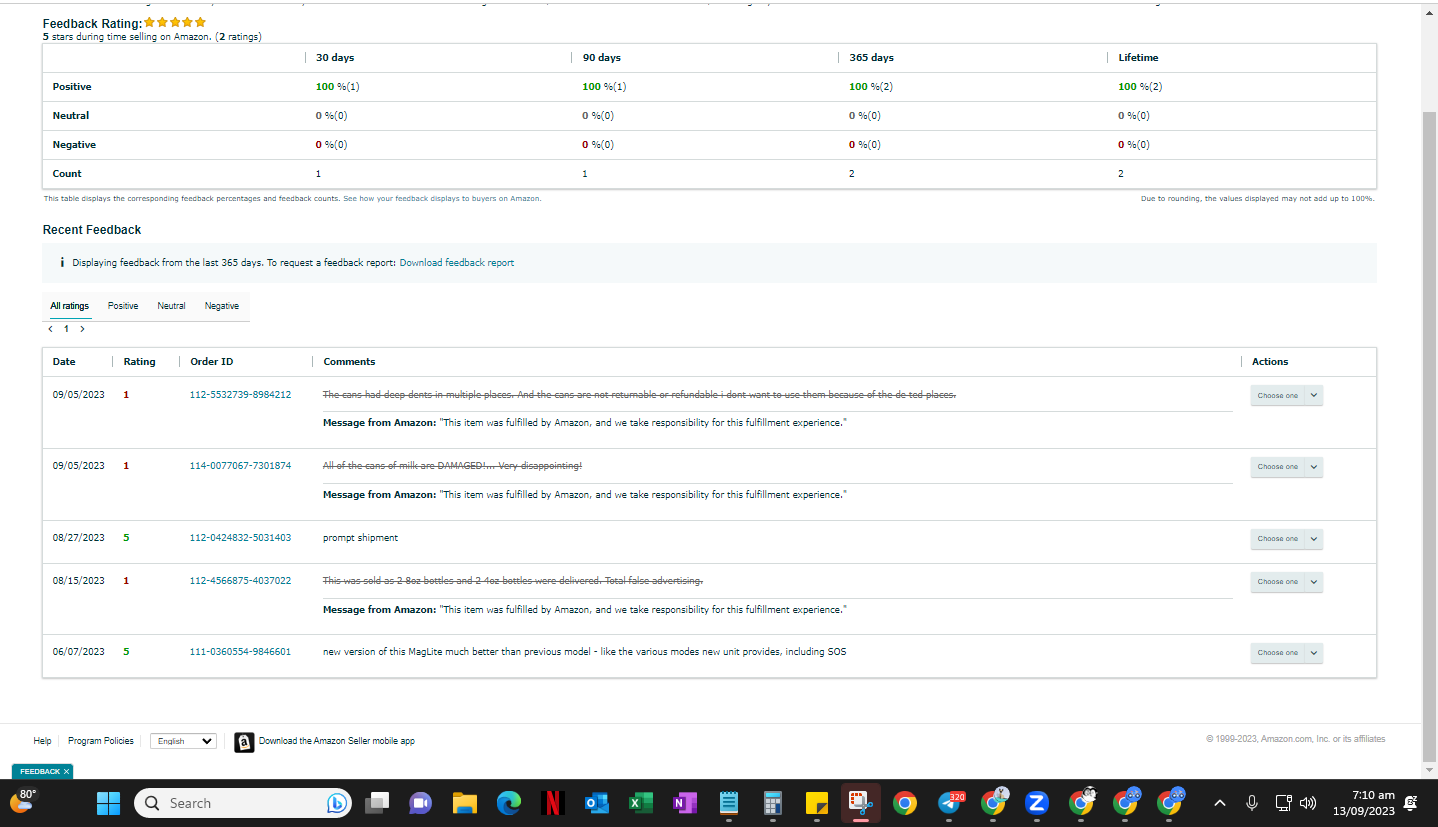This screenshot has width=1438, height=827.
Task: Switch to the Neutral ratings tab
Action: [x=171, y=306]
